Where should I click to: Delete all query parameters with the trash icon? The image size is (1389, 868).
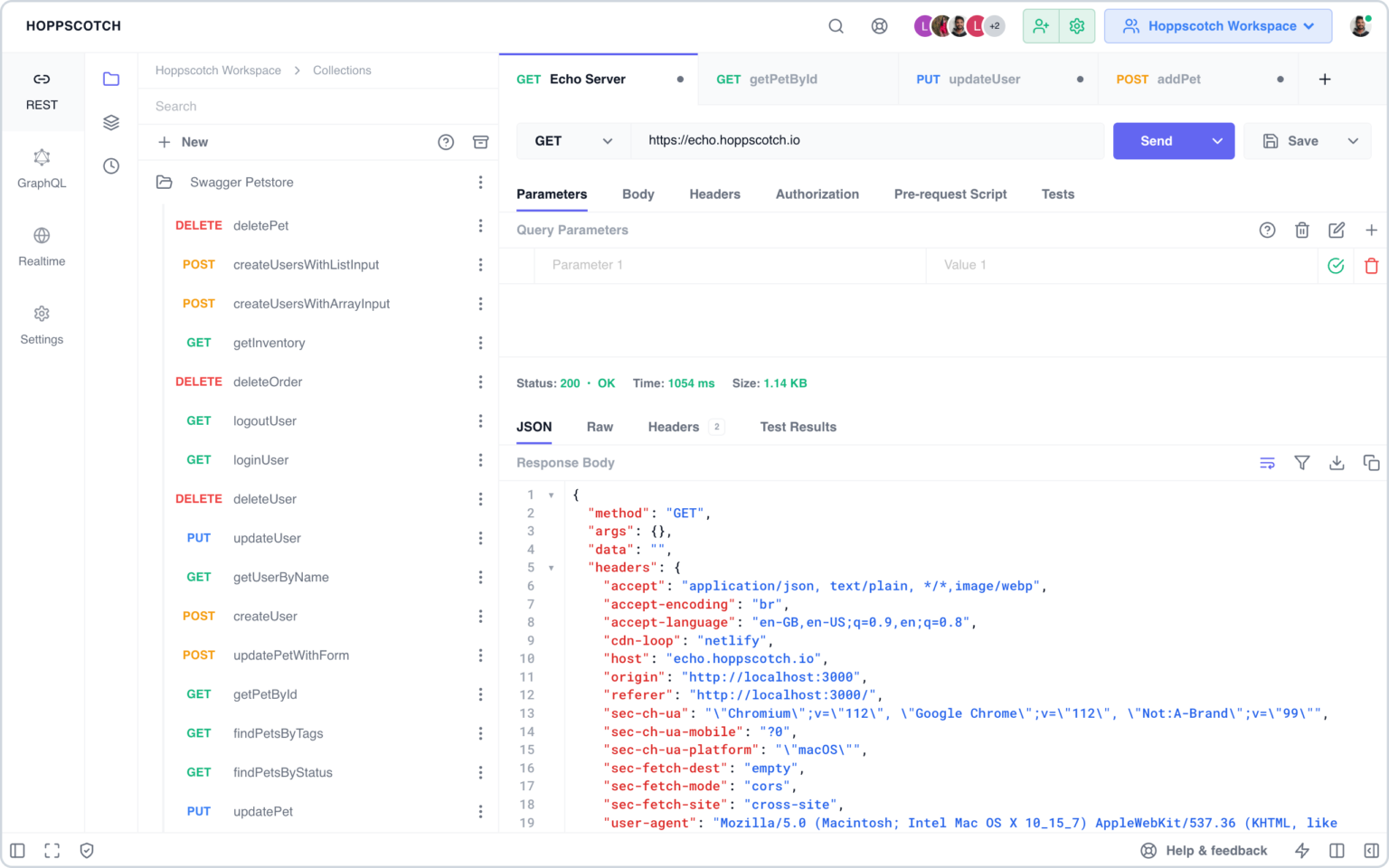pos(1302,230)
